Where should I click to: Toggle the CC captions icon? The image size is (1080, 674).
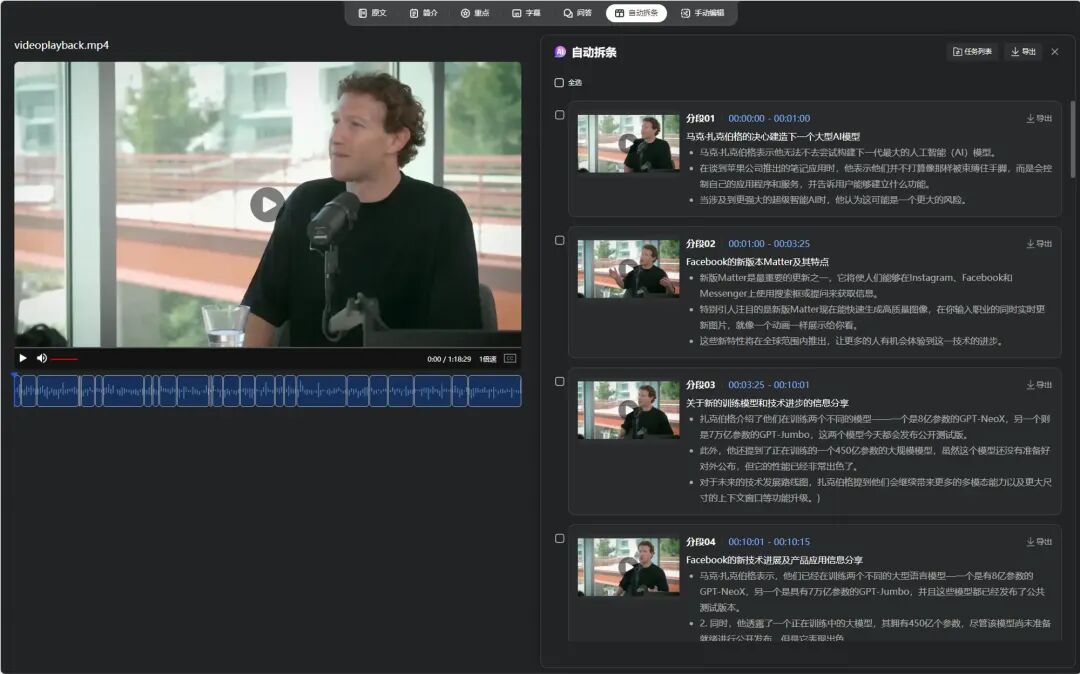(x=510, y=358)
